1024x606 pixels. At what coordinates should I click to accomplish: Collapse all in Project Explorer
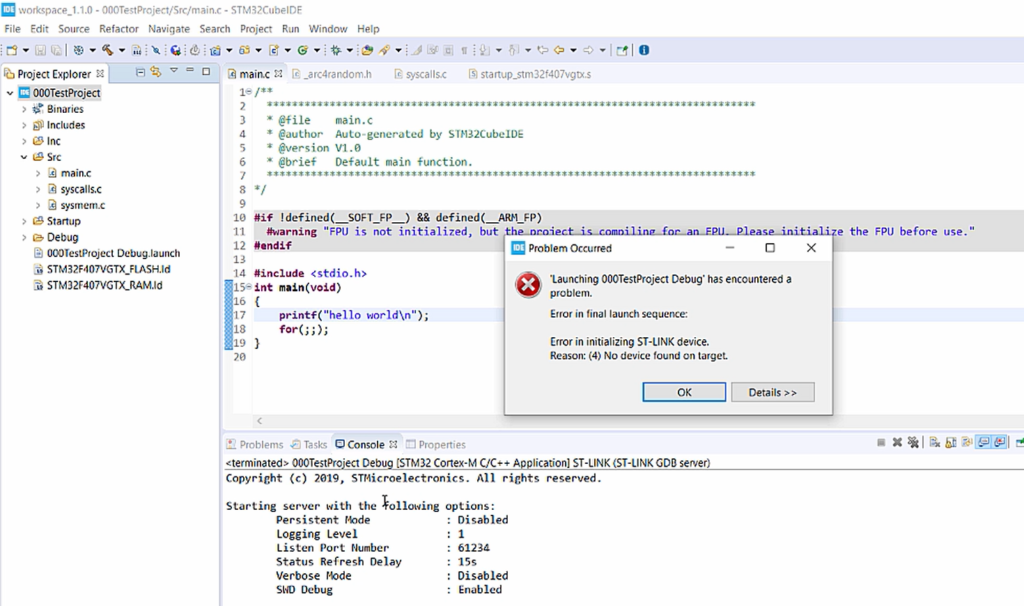pos(140,72)
